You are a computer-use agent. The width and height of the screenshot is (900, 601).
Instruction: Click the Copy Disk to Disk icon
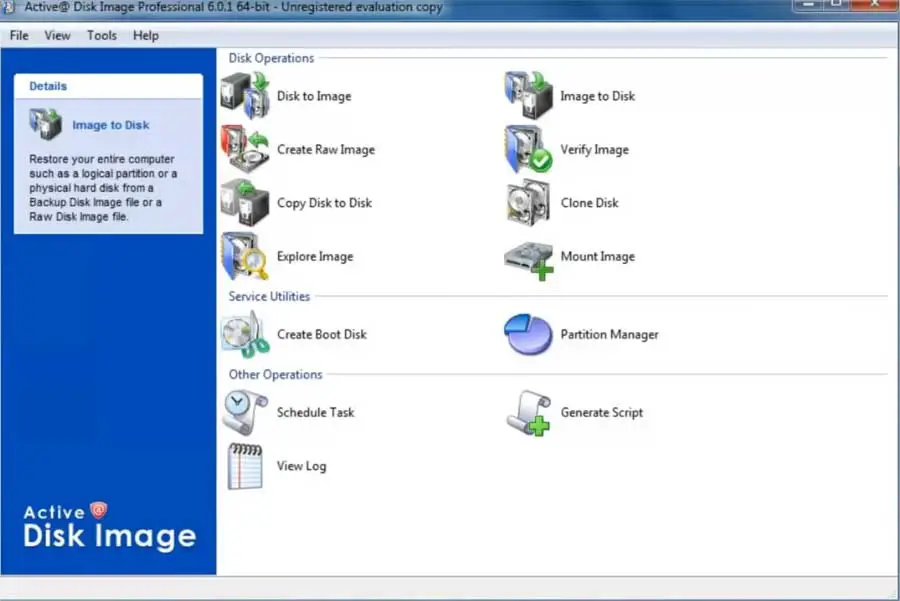(x=245, y=202)
